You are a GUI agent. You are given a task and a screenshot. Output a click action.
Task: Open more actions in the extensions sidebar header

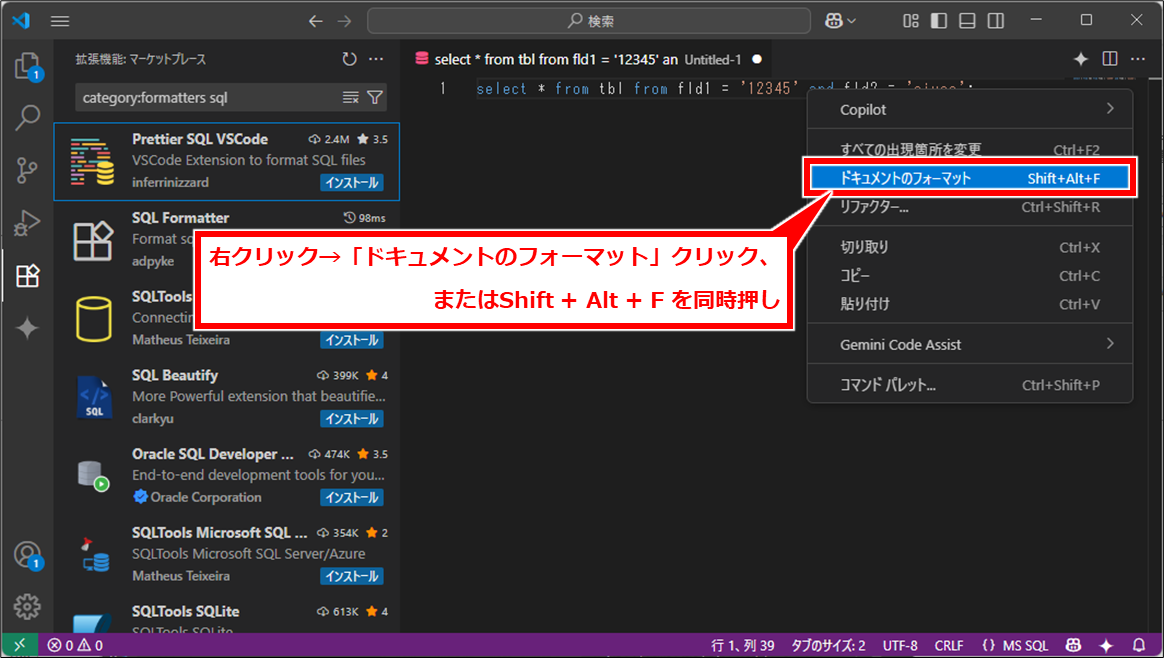376,59
